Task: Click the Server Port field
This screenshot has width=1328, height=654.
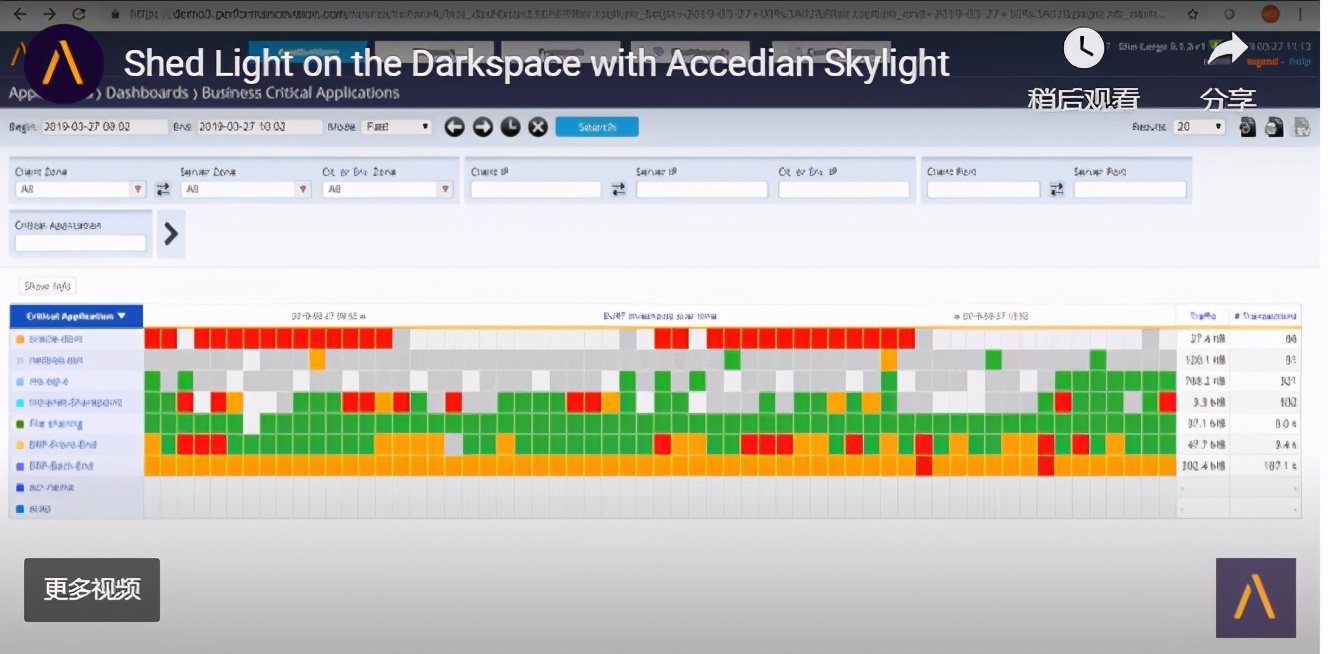Action: click(x=1130, y=189)
